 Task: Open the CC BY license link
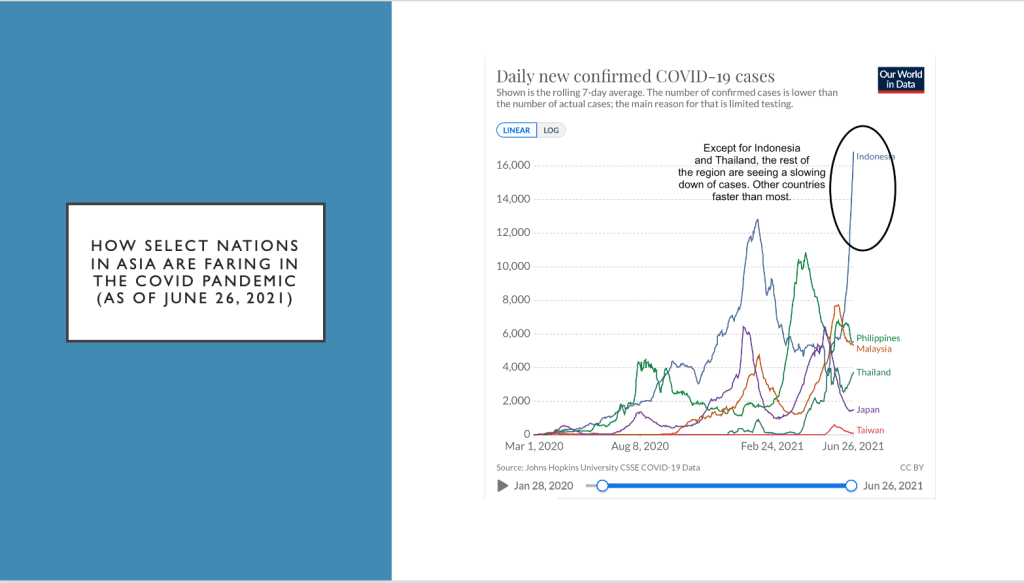point(911,467)
